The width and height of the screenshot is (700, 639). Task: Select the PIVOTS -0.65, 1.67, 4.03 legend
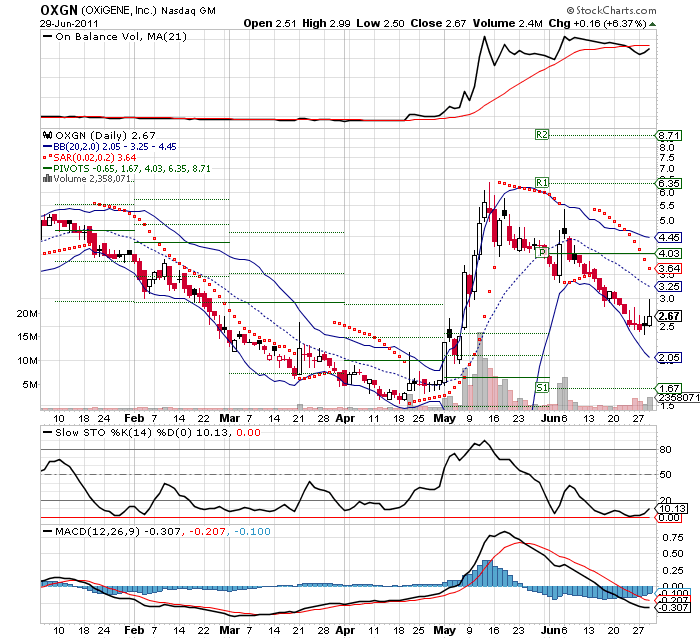[132, 169]
